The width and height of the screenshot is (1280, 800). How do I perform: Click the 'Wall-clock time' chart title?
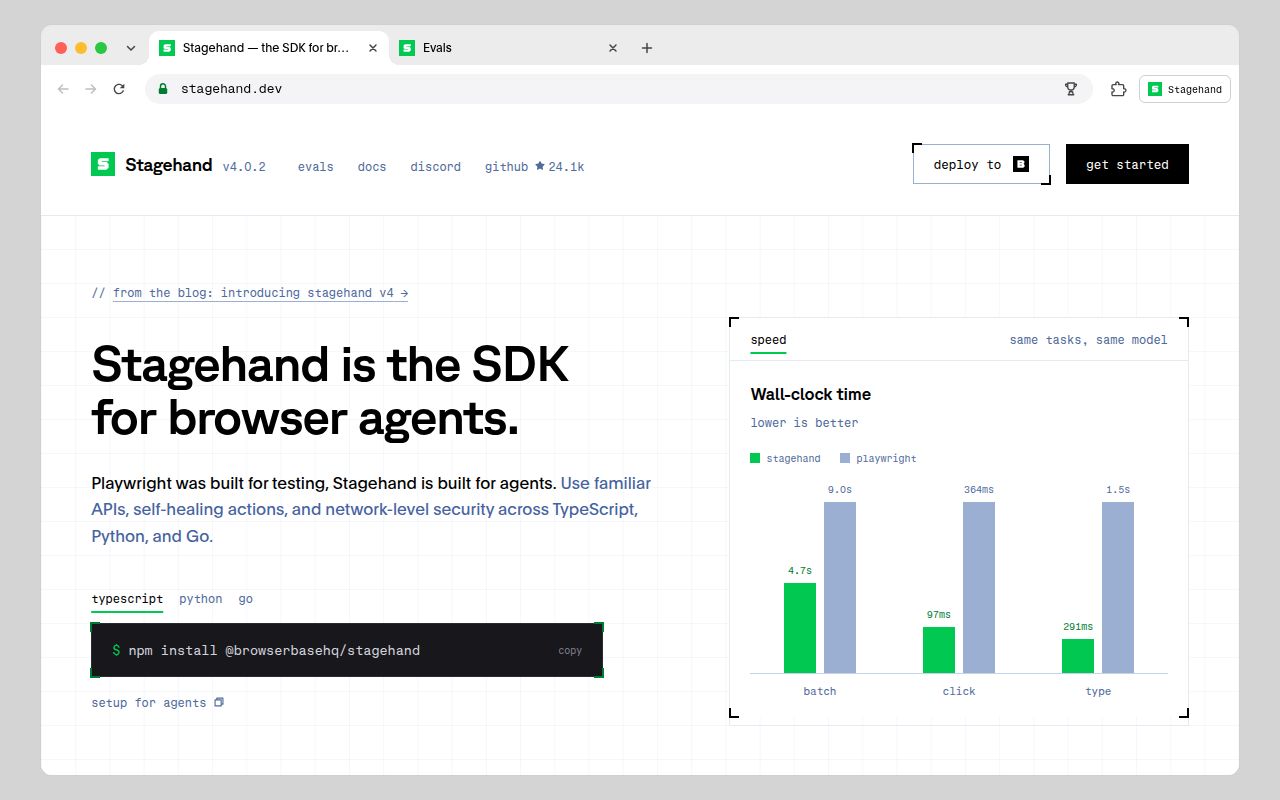pyautogui.click(x=811, y=394)
